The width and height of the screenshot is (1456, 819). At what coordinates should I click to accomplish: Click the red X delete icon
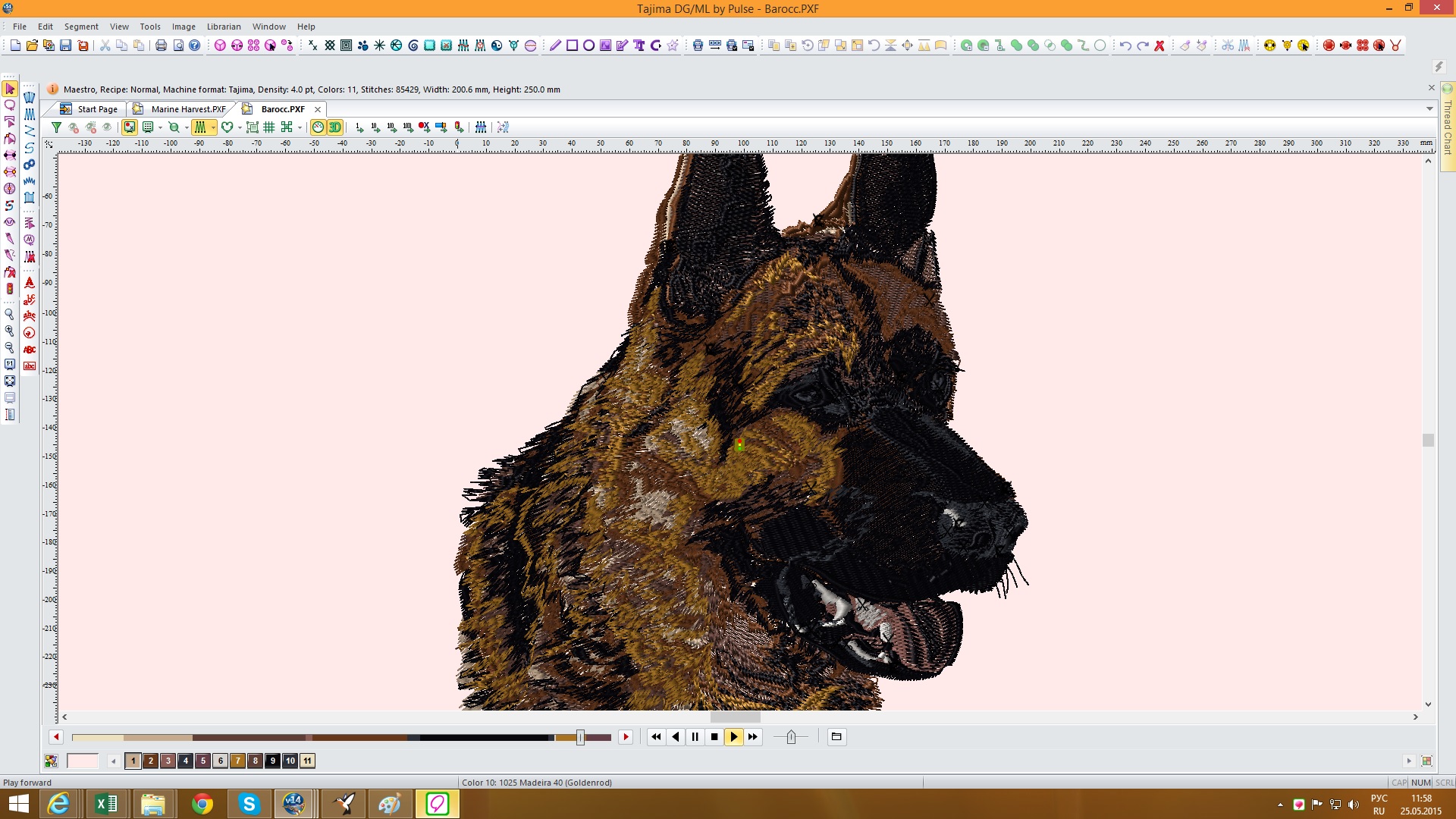pyautogui.click(x=1159, y=45)
